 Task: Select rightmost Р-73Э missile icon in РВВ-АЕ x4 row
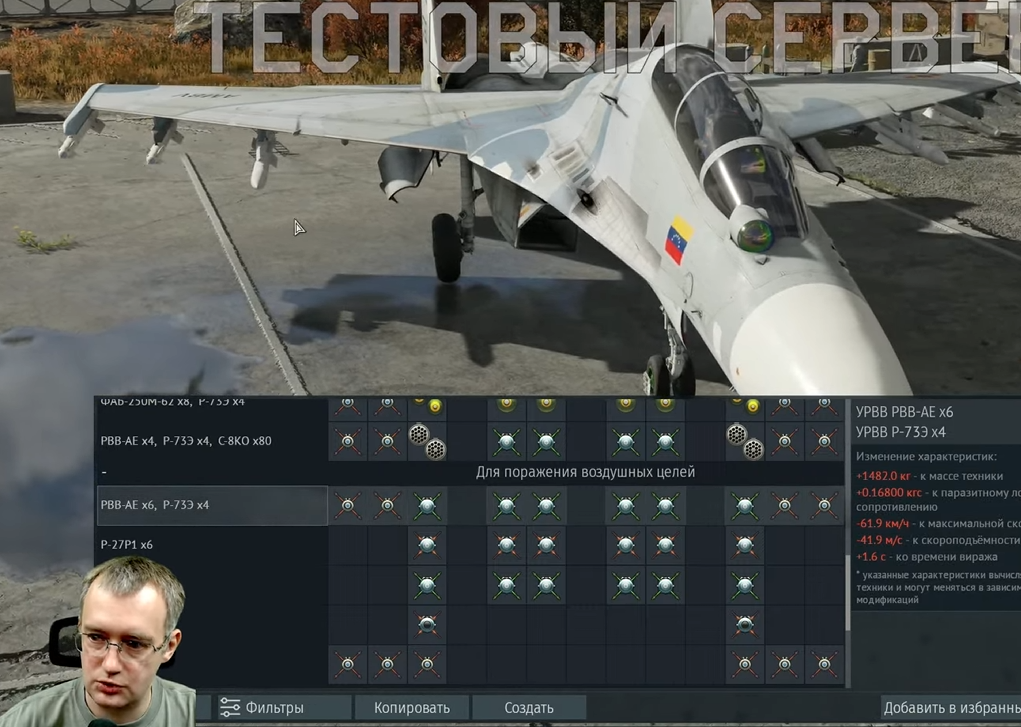click(x=824, y=441)
